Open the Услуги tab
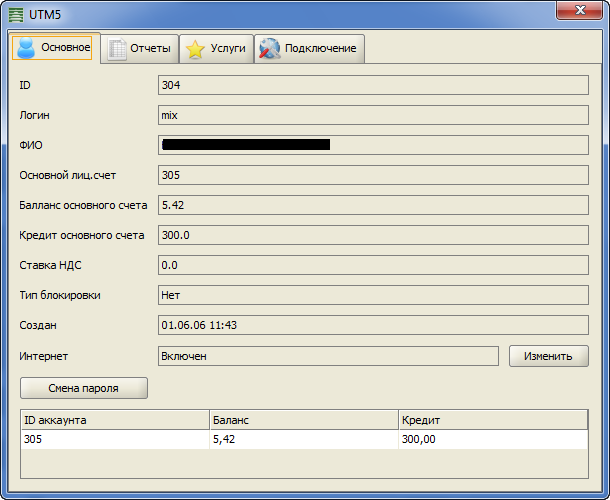This screenshot has height=500, width=610. coord(216,49)
